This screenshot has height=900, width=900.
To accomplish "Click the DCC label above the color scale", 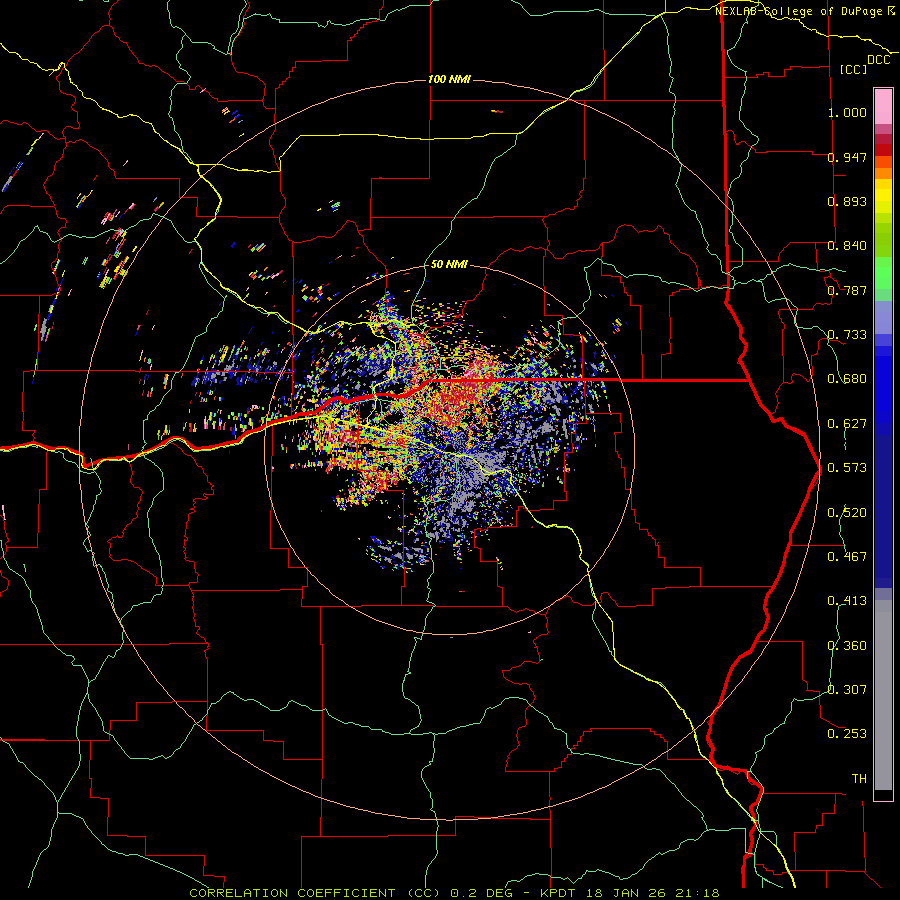I will [879, 60].
